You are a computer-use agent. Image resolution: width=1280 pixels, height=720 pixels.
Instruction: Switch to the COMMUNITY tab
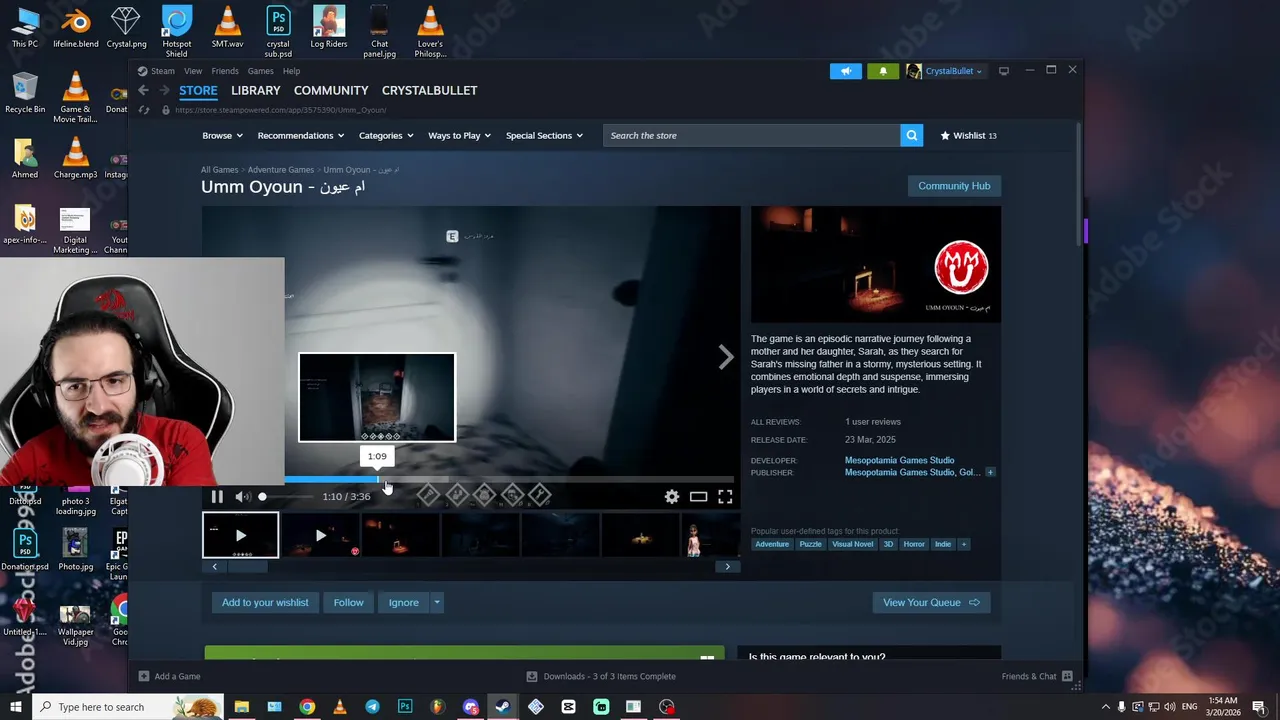coord(331,90)
